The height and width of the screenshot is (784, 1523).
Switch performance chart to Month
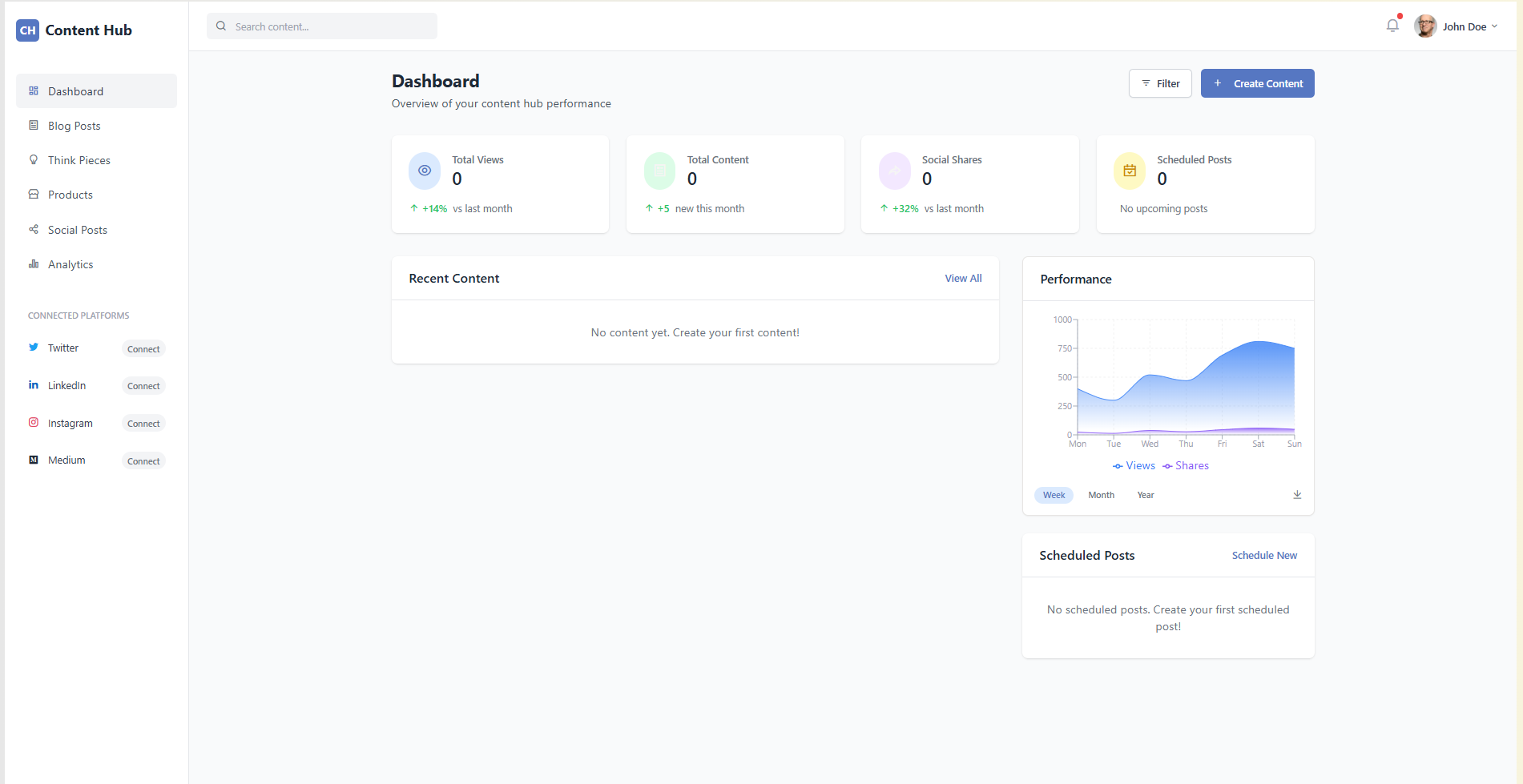[1101, 495]
